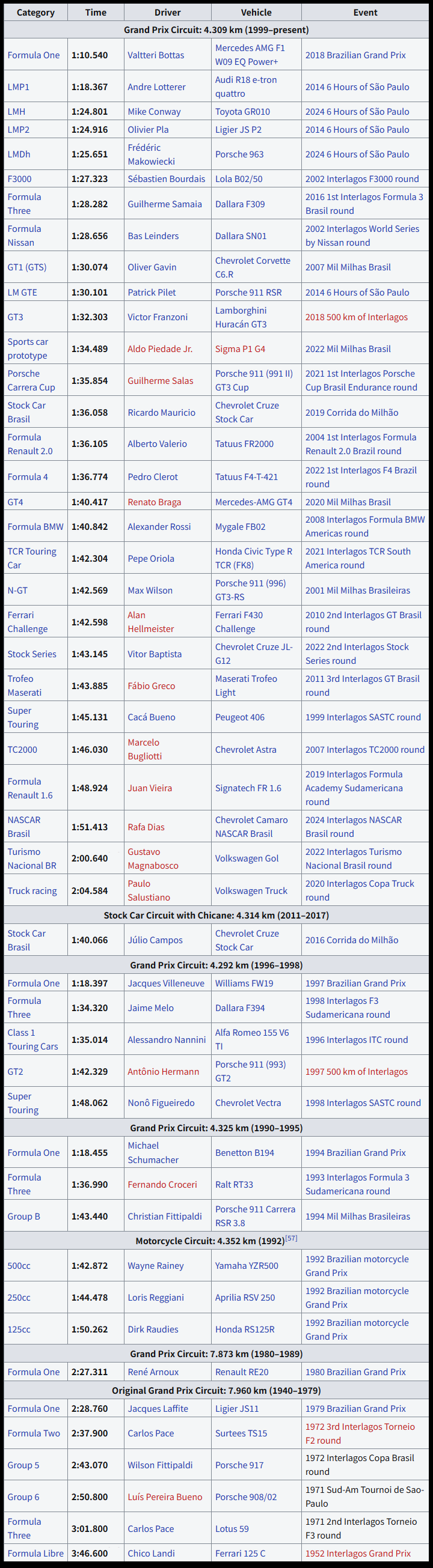Open the Jacques Laffite link

(x=158, y=1409)
